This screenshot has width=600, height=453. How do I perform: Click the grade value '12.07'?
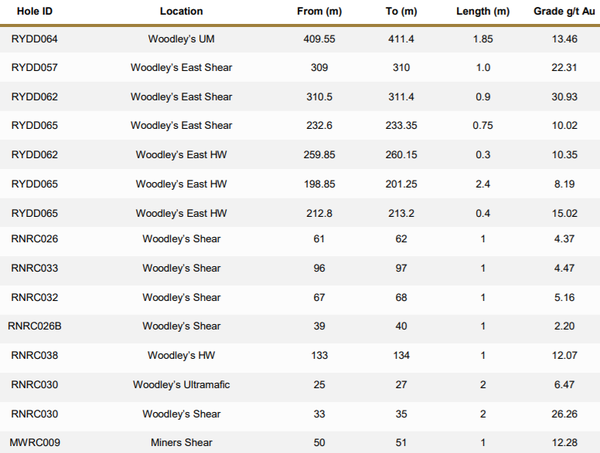(564, 356)
